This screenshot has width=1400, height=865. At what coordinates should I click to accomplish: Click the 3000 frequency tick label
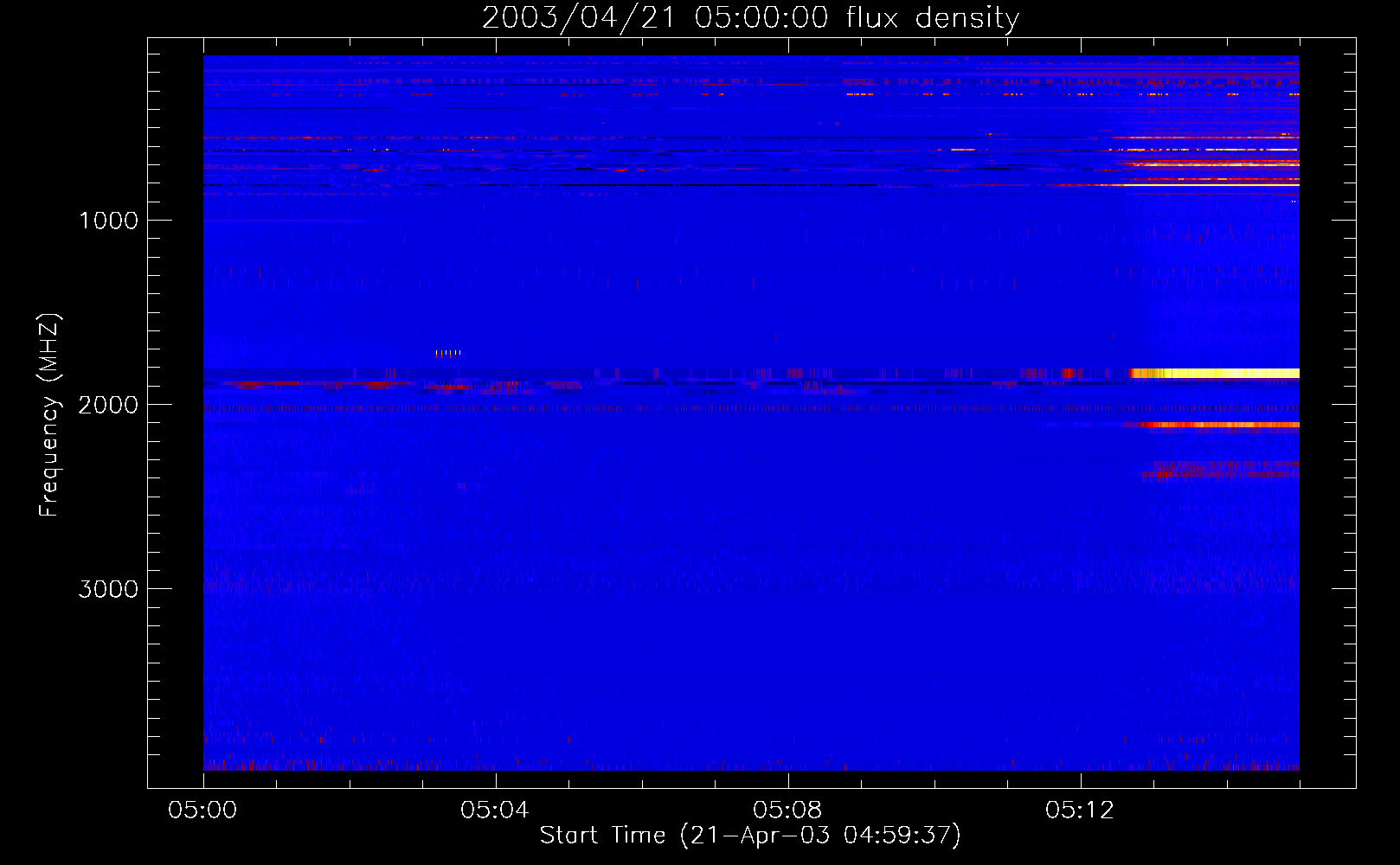(x=108, y=589)
